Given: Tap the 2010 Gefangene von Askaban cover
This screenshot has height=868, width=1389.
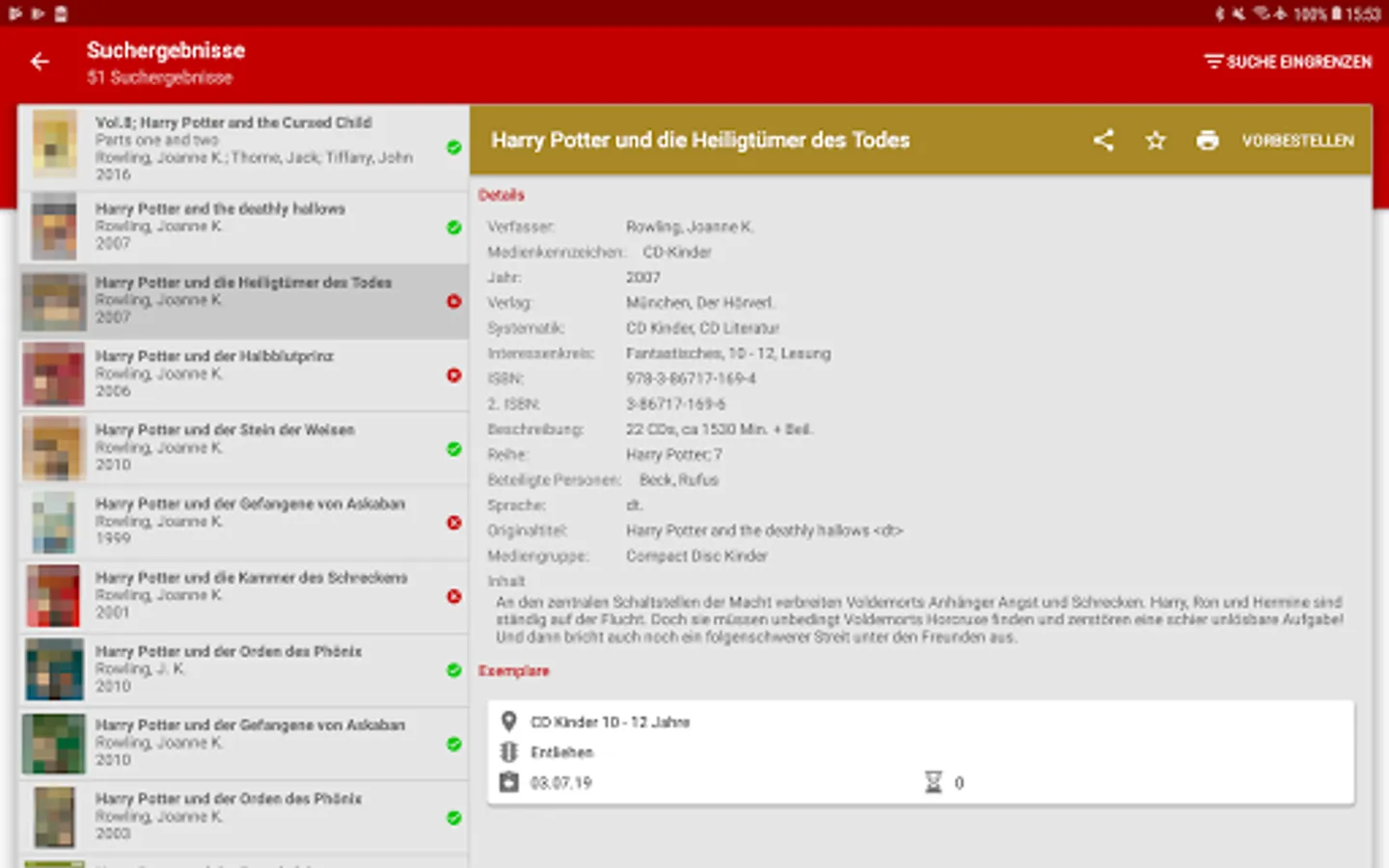Looking at the screenshot, I should (54, 744).
